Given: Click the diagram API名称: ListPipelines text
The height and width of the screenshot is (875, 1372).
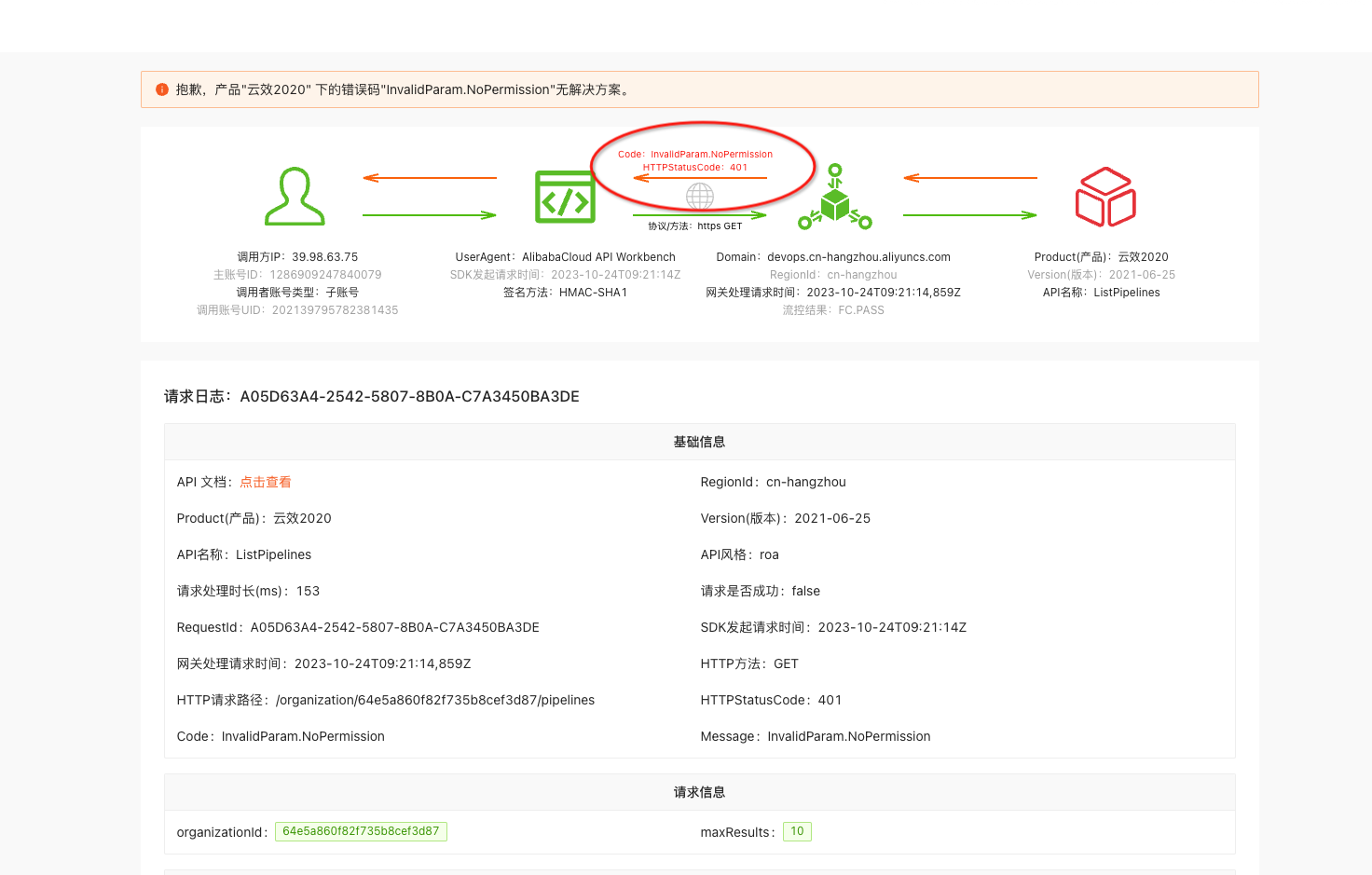Looking at the screenshot, I should click(1101, 293).
